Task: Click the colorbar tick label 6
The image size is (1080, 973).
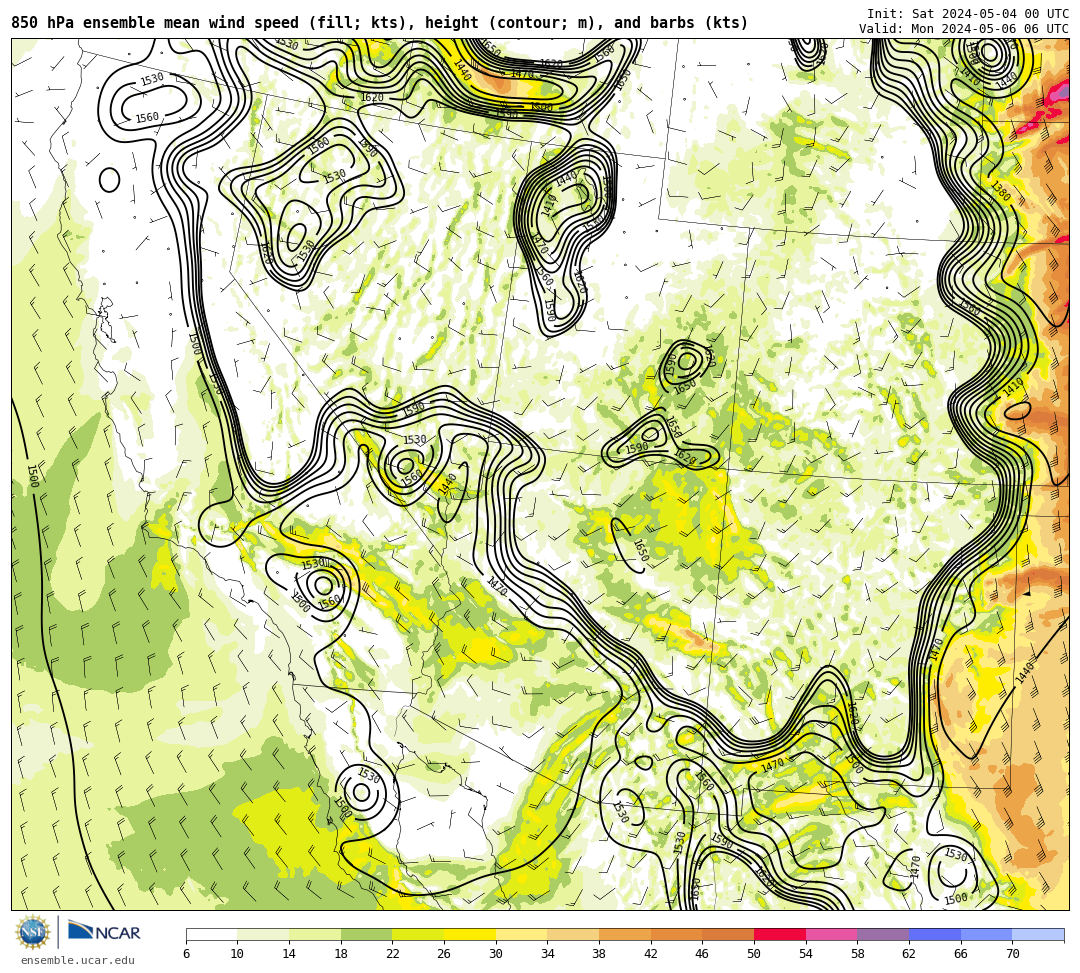Action: pos(186,954)
